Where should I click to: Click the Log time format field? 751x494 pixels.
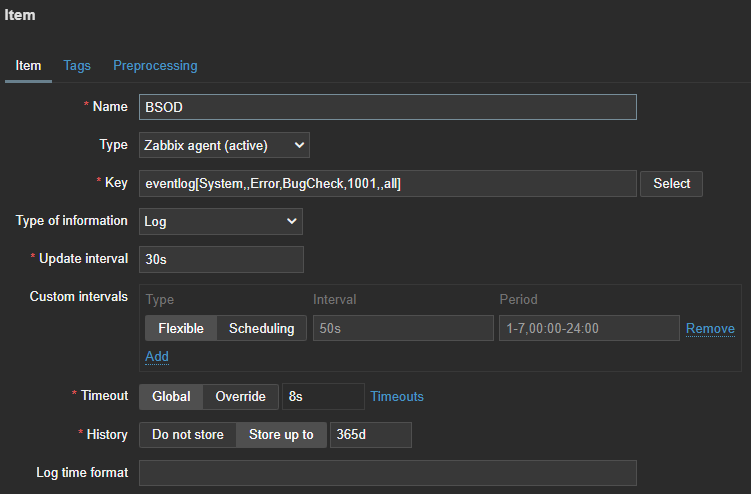pos(387,473)
